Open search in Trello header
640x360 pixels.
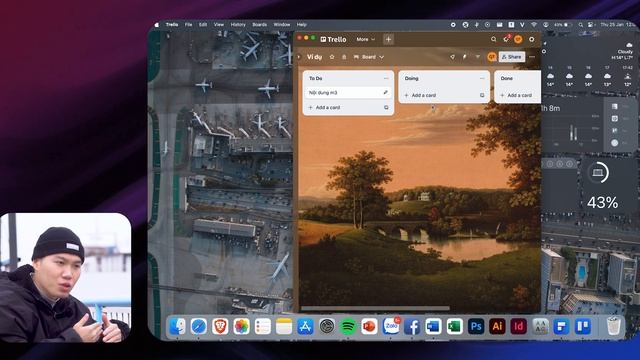click(x=493, y=39)
